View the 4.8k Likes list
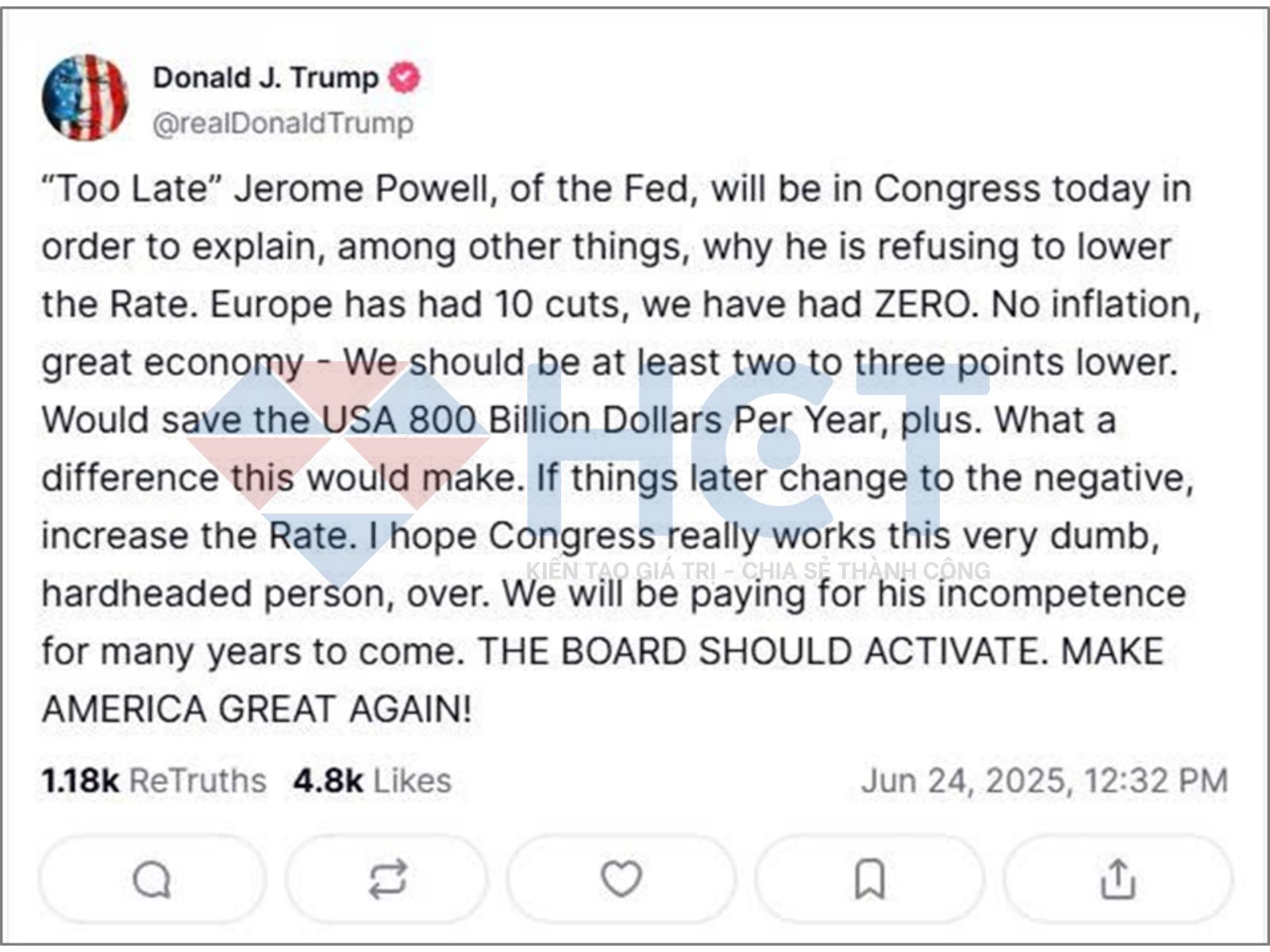This screenshot has width=1270, height=952. (371, 781)
